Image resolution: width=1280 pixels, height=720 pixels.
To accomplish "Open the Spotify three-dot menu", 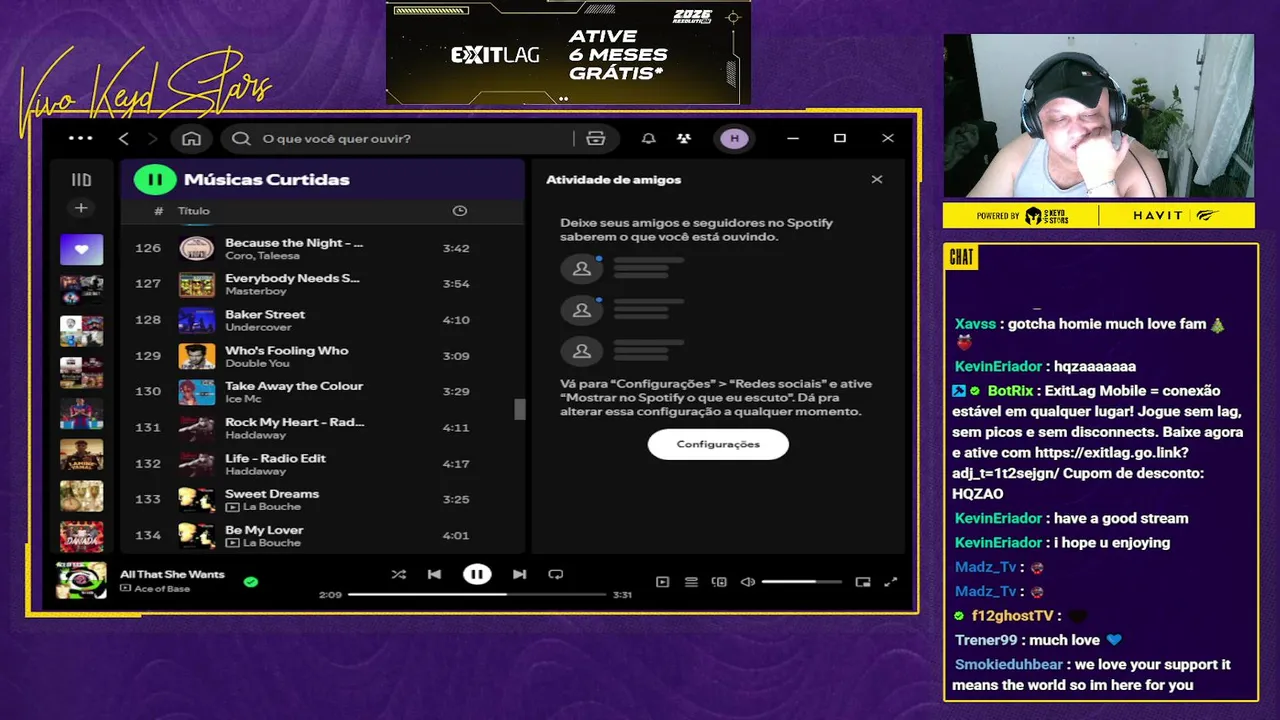I will click(80, 138).
